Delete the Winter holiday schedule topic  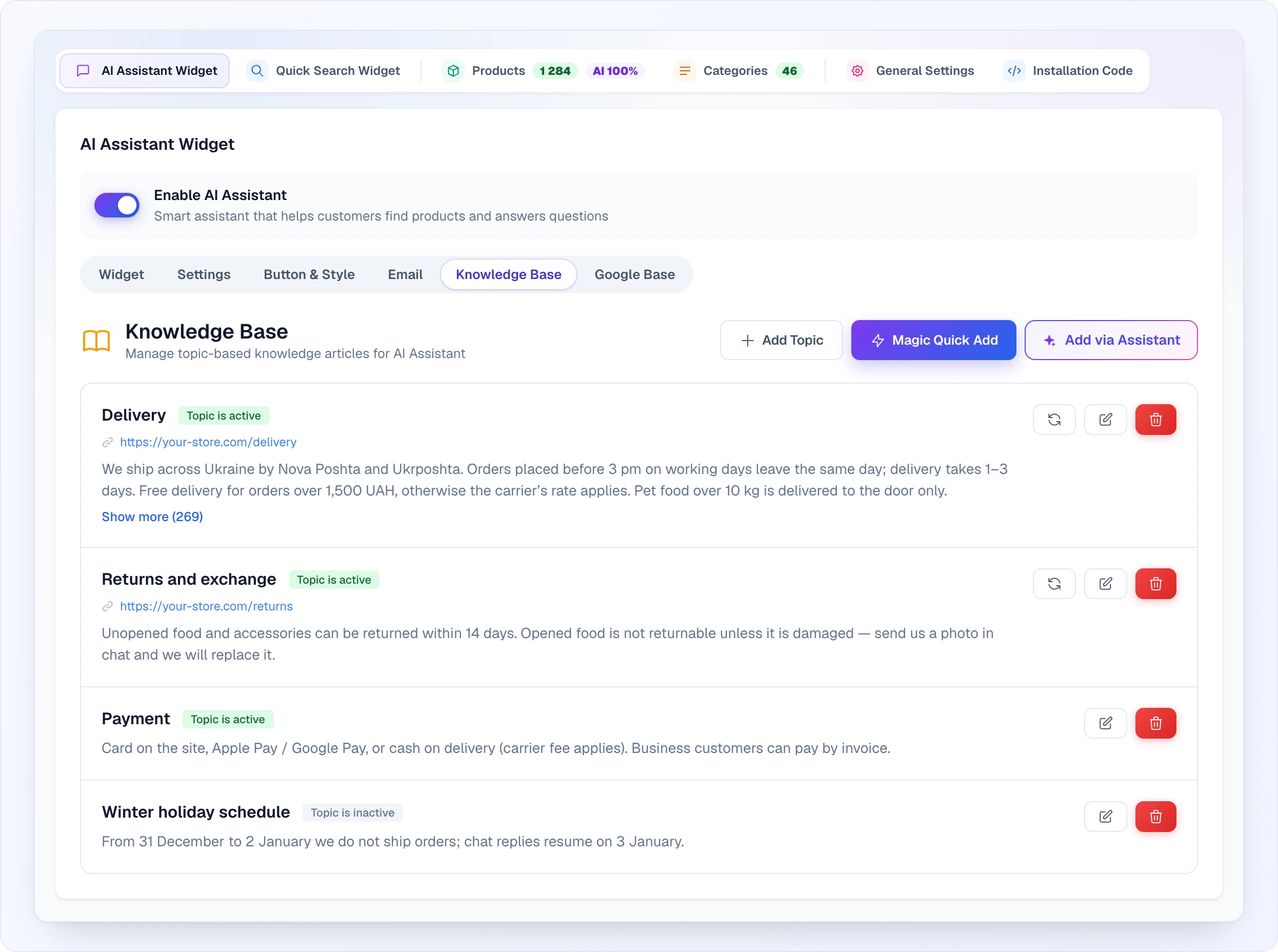[1156, 817]
